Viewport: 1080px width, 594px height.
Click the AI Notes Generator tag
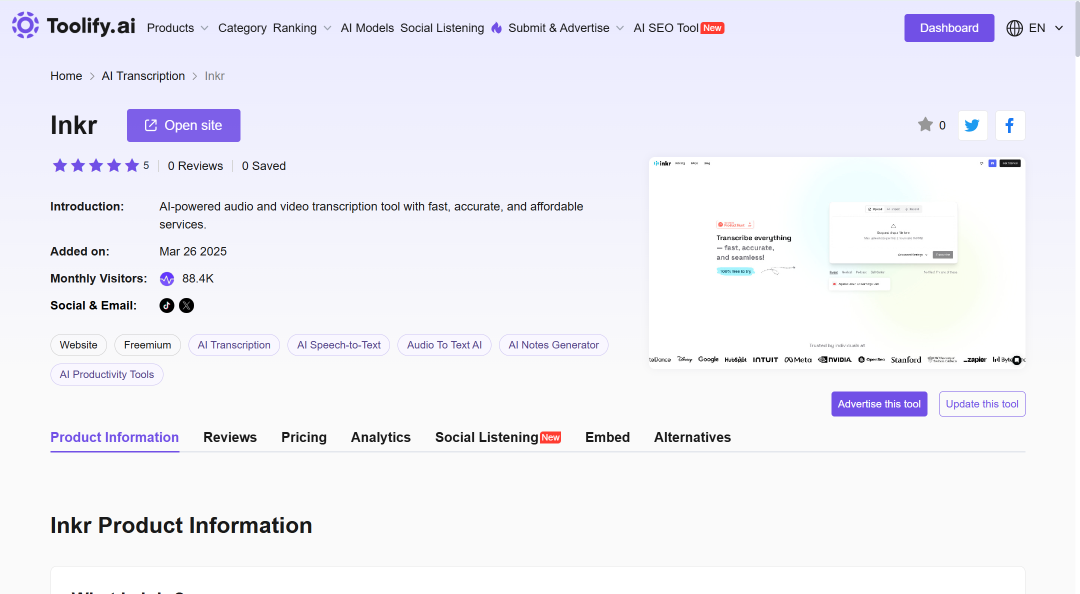tap(554, 345)
